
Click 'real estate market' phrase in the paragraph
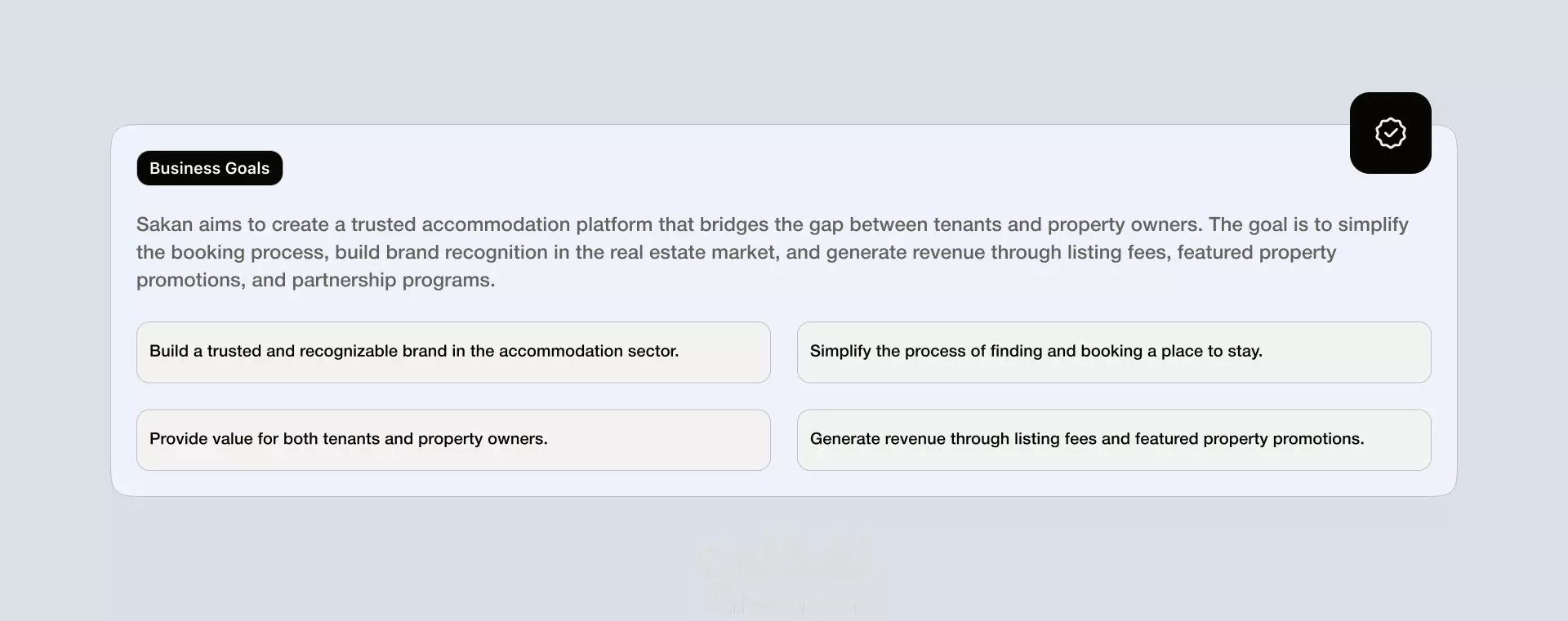pos(693,252)
